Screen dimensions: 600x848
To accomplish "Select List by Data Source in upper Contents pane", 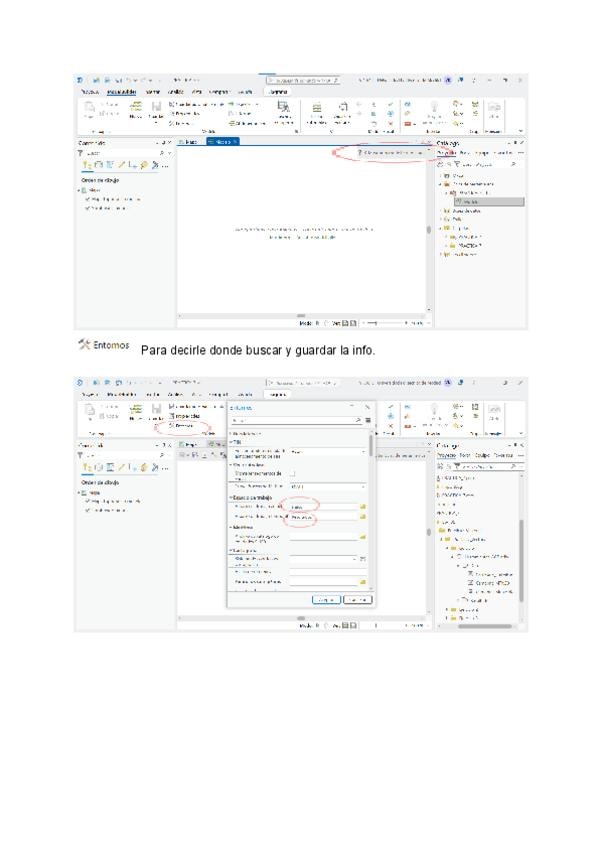I will click(x=98, y=165).
